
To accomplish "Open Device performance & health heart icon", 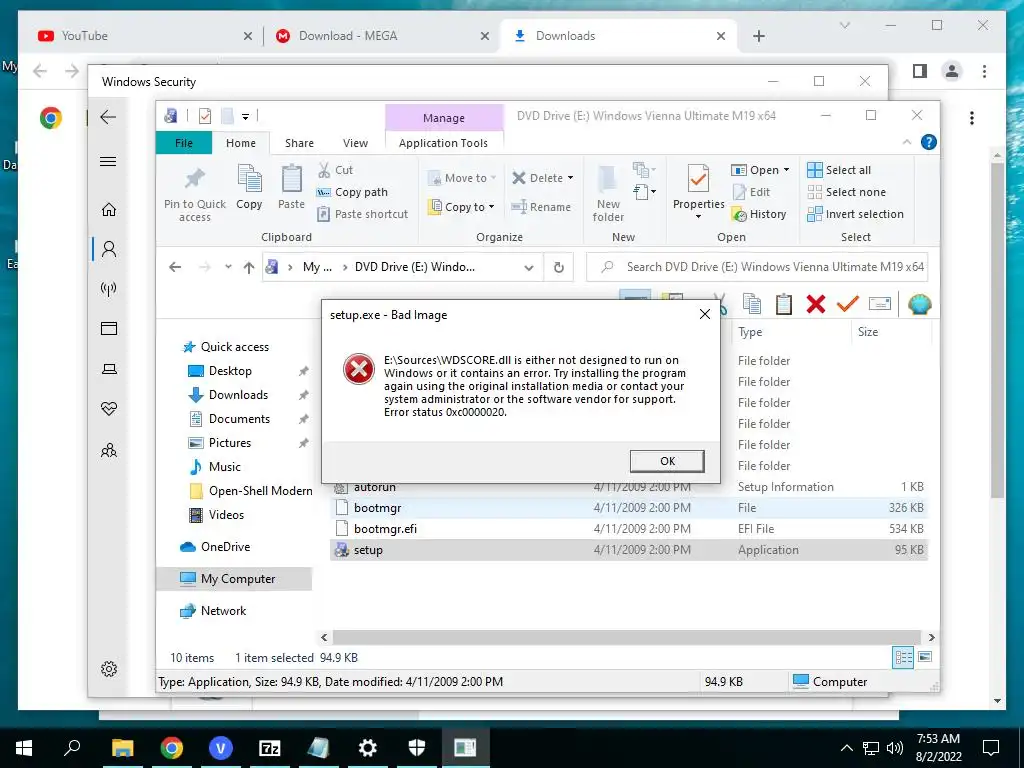I will [109, 409].
